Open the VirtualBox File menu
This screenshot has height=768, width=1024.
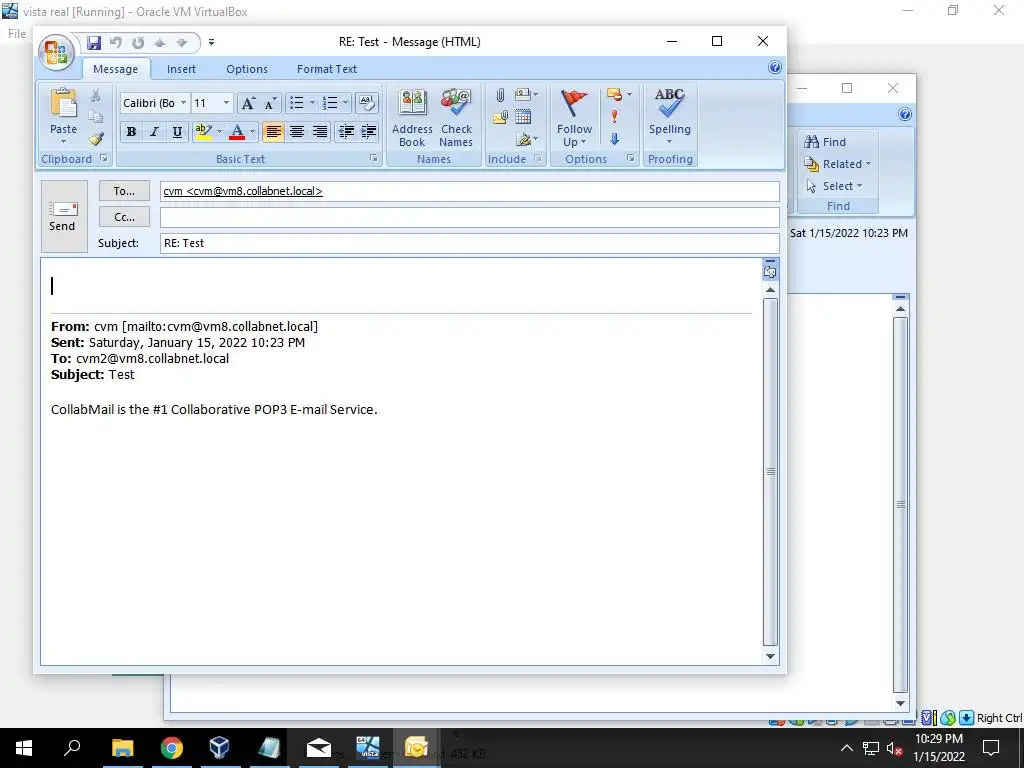tap(17, 34)
